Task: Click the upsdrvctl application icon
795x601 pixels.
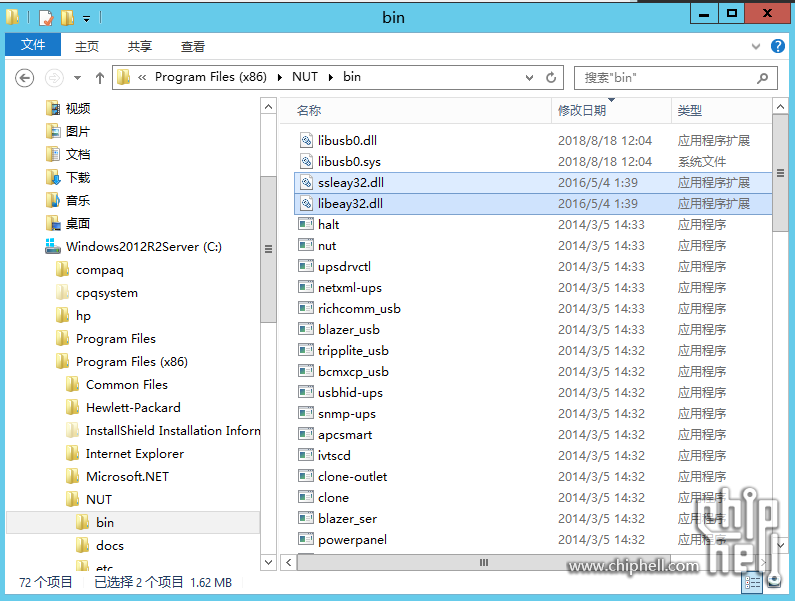Action: (x=306, y=266)
